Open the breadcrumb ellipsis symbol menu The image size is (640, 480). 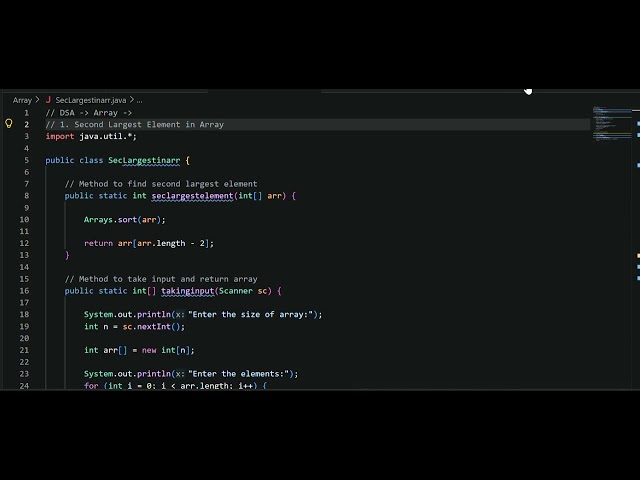tap(139, 100)
